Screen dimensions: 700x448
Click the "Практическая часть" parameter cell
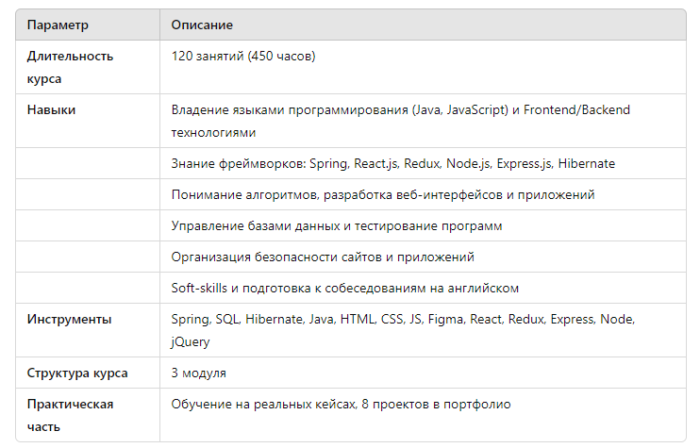(70, 414)
